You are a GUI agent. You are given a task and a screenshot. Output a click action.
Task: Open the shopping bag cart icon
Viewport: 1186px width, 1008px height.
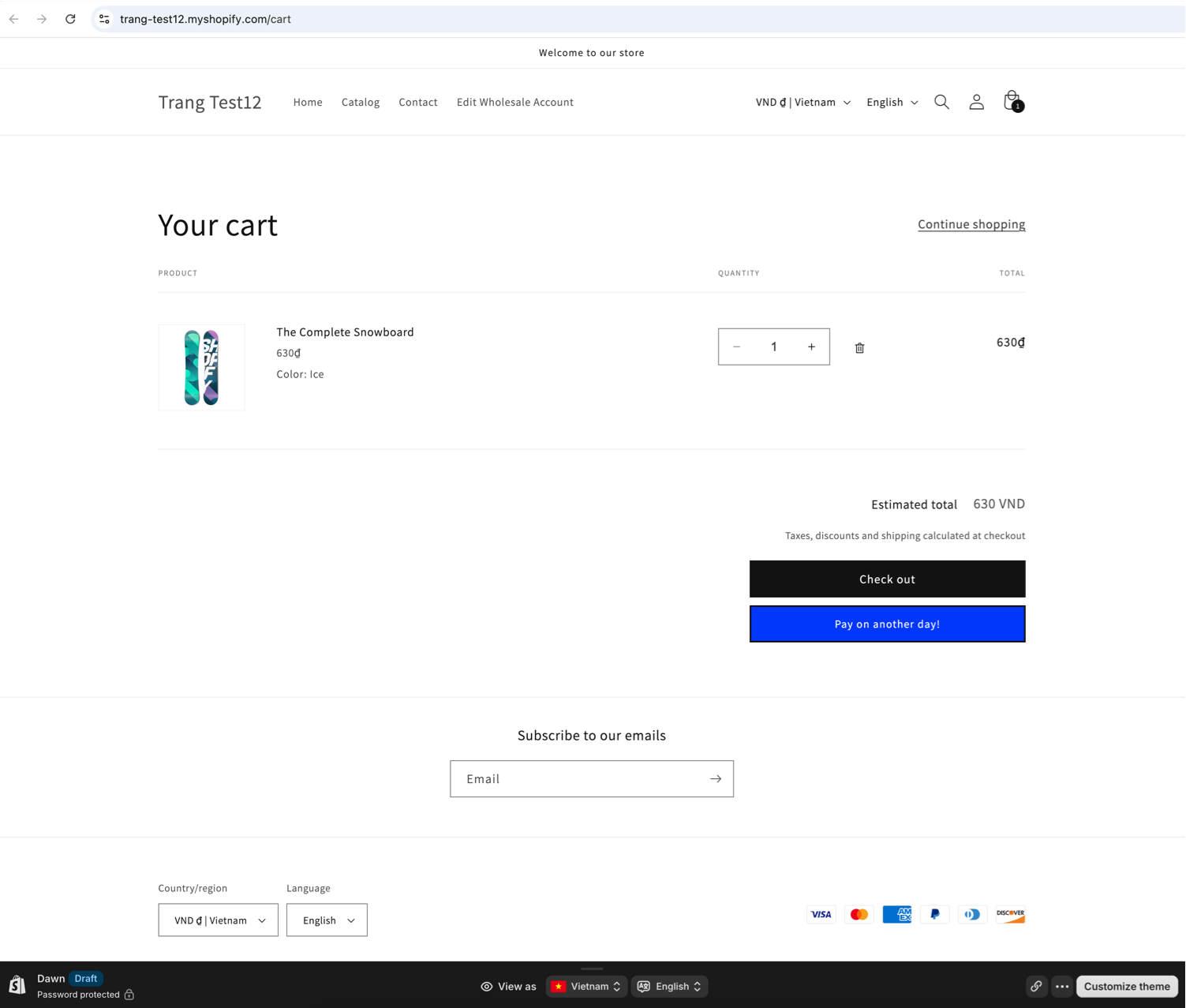click(1012, 102)
